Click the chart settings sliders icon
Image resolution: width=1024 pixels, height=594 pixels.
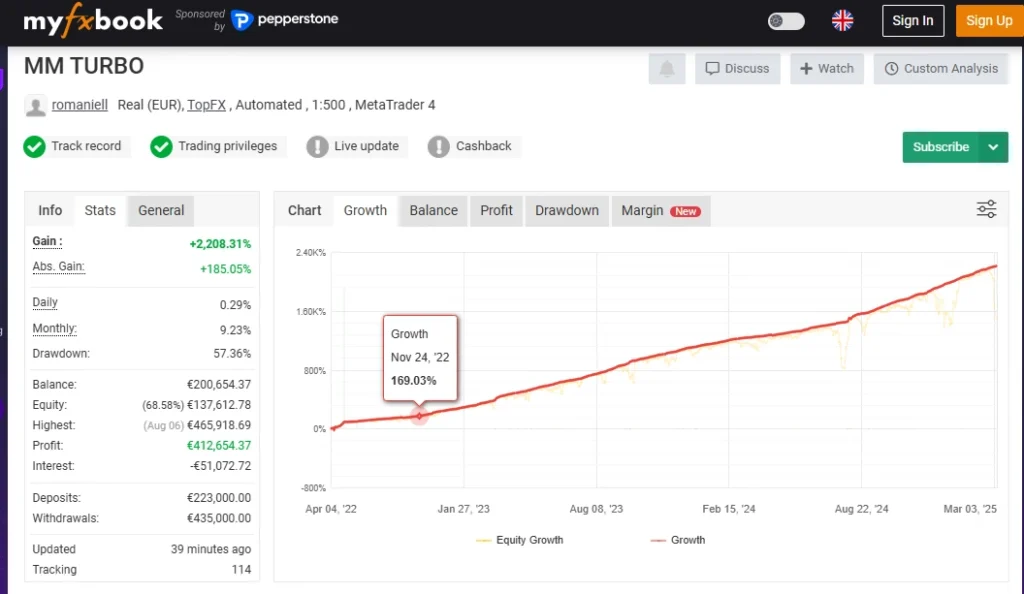click(x=986, y=209)
